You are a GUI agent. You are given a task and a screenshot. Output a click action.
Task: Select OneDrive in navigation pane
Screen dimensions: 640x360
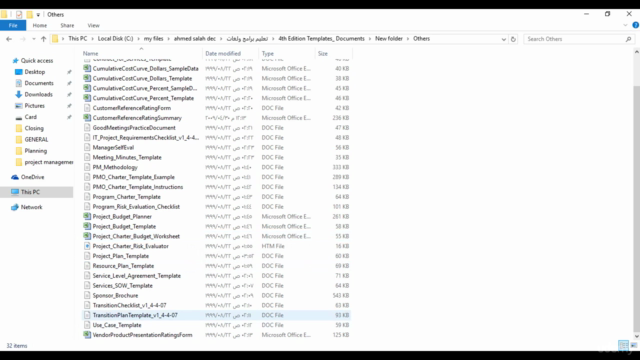click(x=32, y=177)
